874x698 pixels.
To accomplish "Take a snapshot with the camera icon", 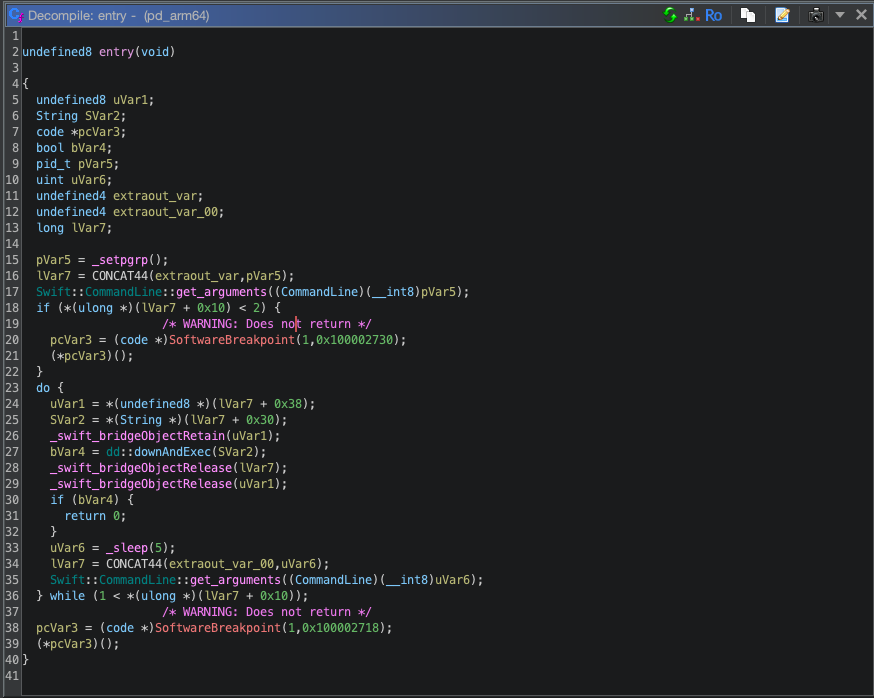I will click(x=816, y=15).
